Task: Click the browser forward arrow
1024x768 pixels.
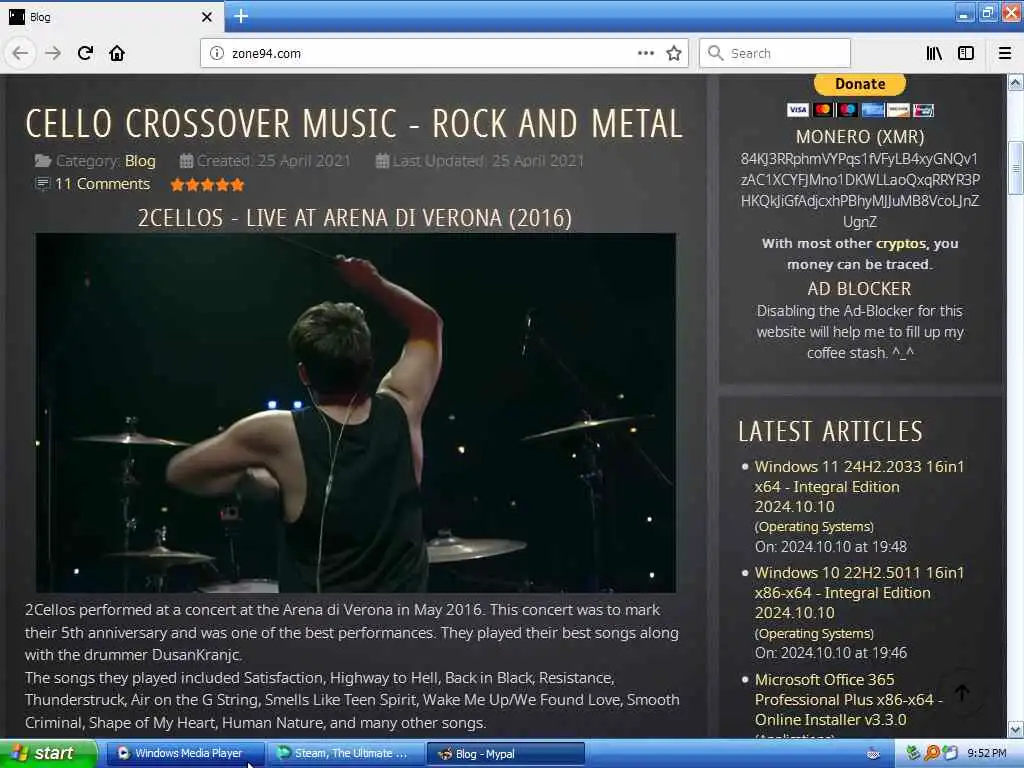Action: click(53, 53)
